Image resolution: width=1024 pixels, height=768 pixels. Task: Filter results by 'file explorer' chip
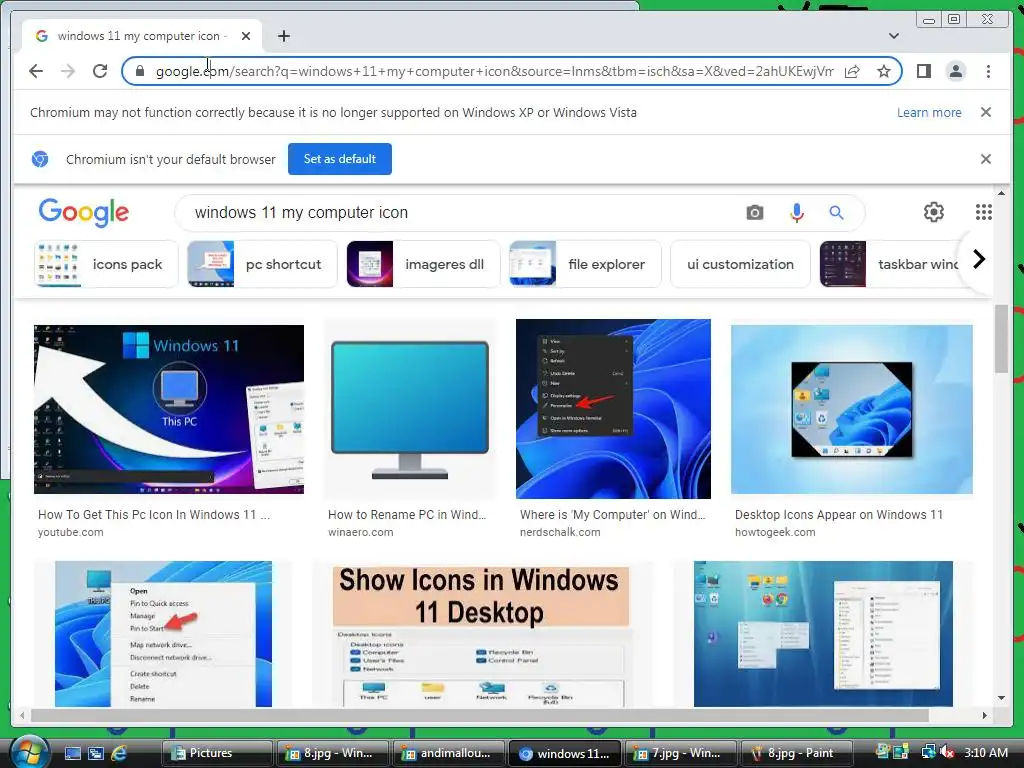coord(585,264)
